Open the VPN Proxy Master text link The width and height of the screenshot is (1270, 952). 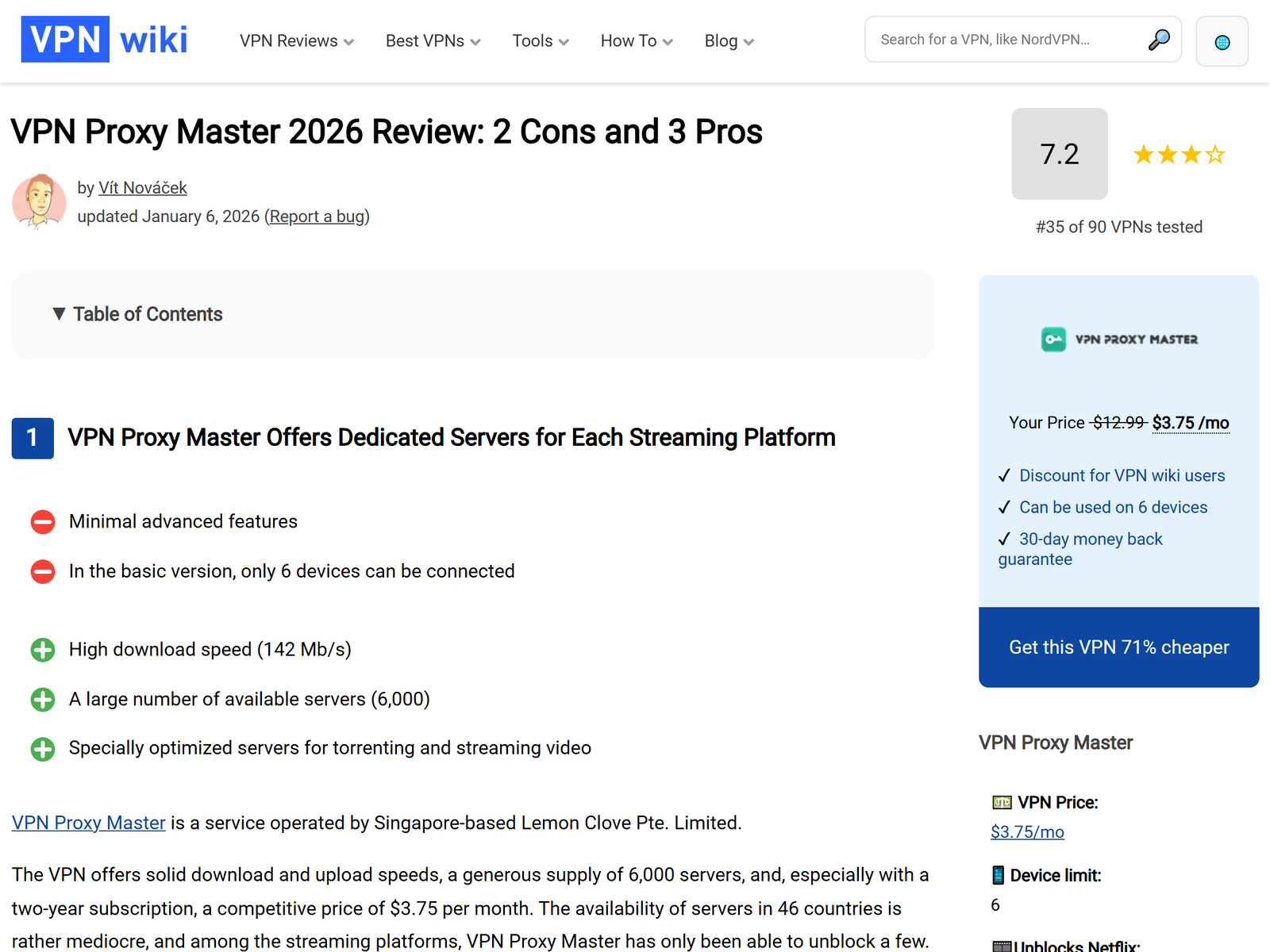pyautogui.click(x=89, y=823)
